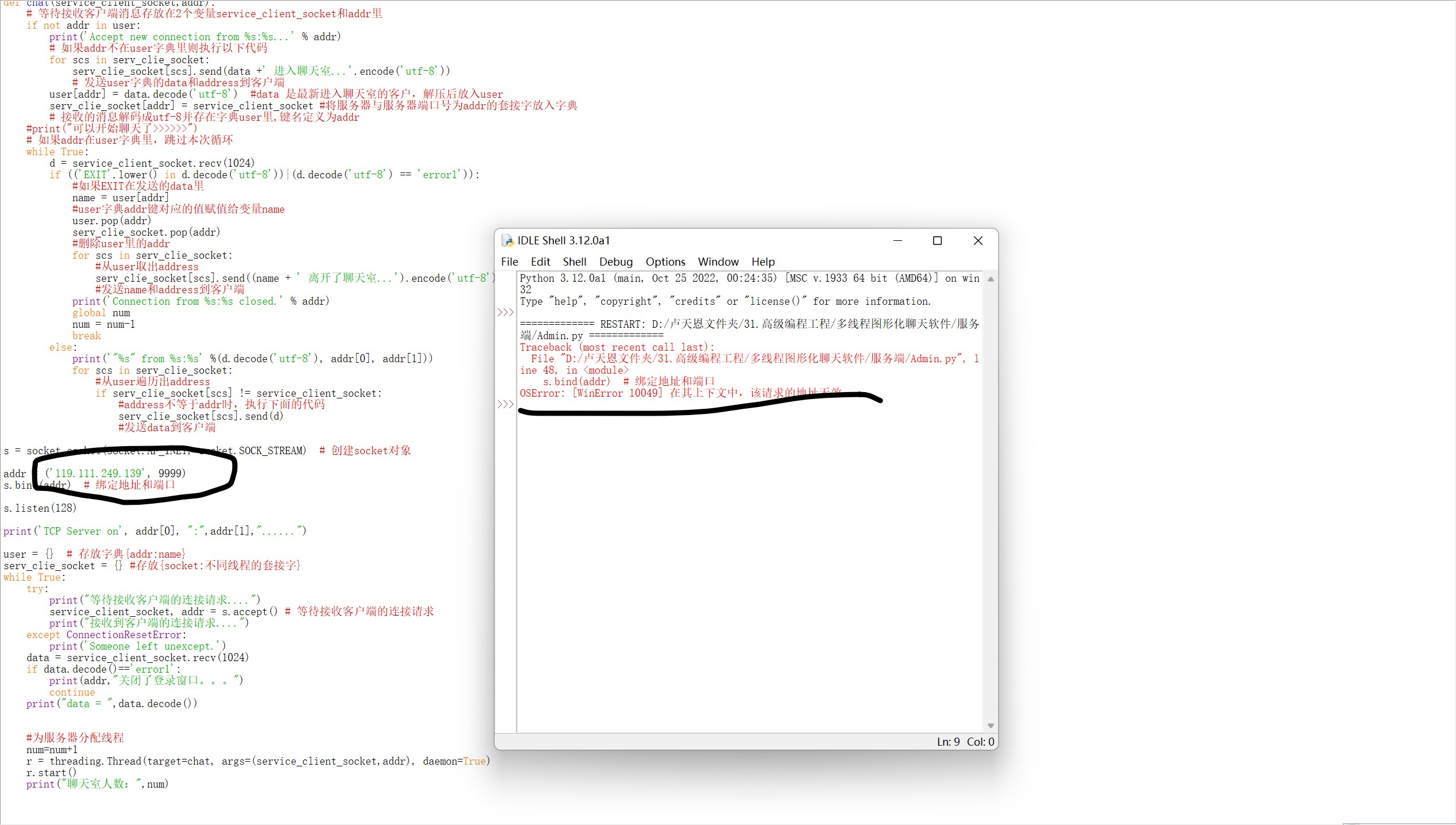Minimize the IDLE Shell window
1456x825 pixels.
point(898,240)
